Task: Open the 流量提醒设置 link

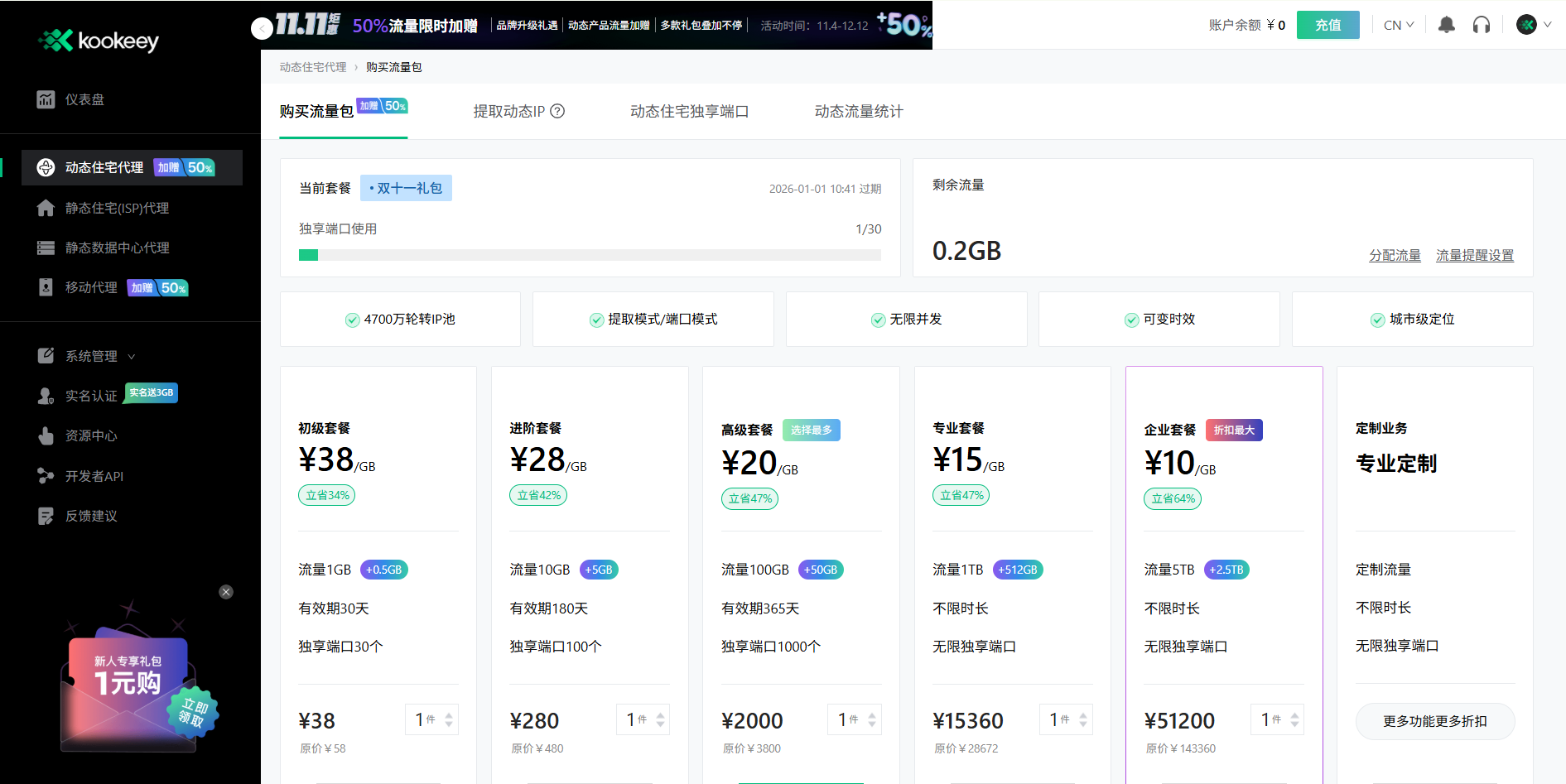Action: (x=1475, y=255)
